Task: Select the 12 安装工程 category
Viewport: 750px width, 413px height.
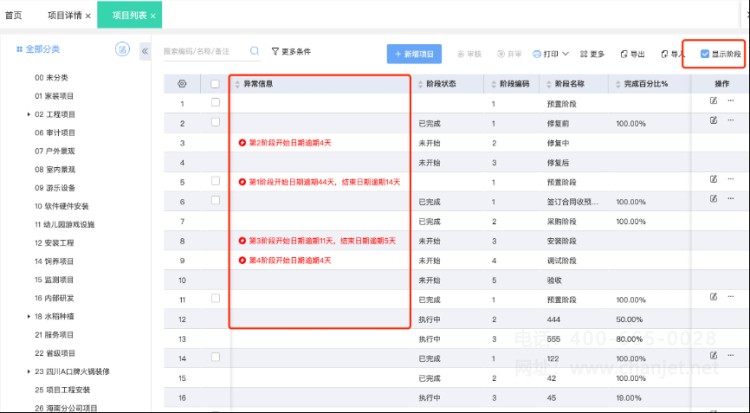Action: (54, 243)
